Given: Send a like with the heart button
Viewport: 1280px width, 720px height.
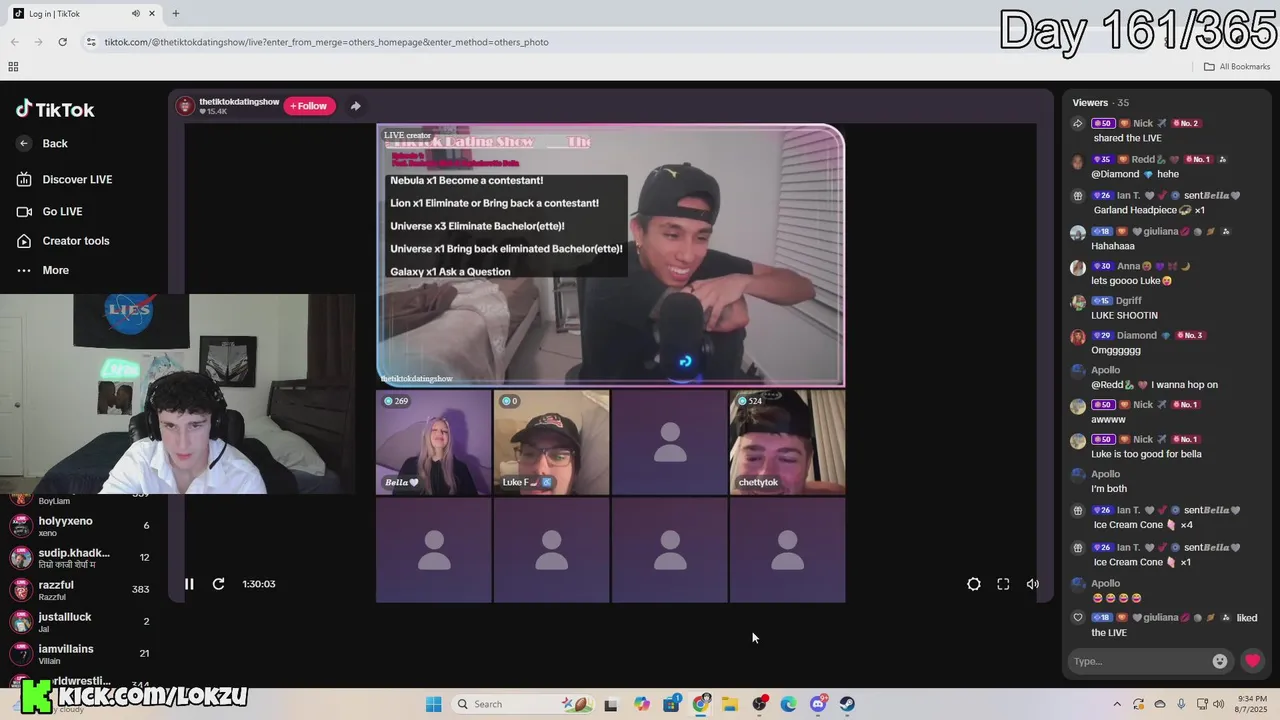Looking at the screenshot, I should pyautogui.click(x=1252, y=661).
